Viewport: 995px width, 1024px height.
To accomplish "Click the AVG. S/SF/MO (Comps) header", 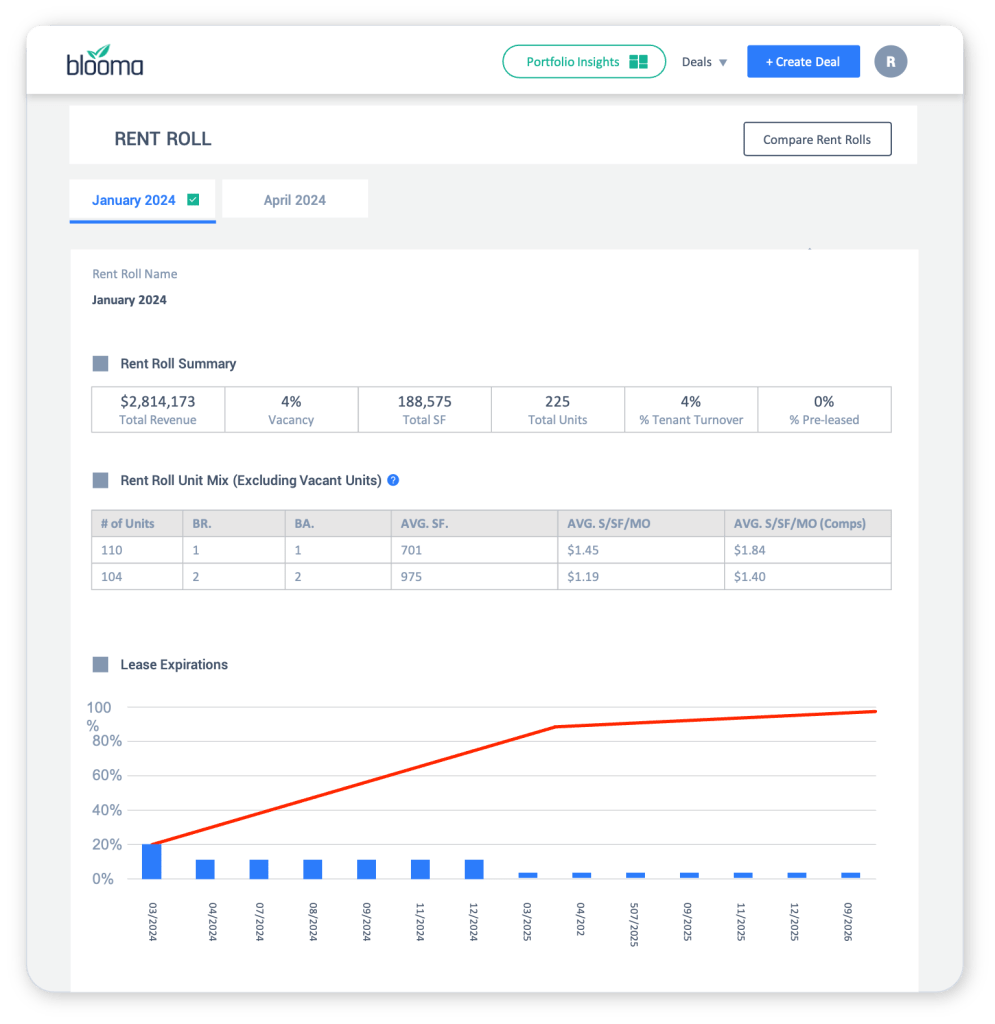I will (x=808, y=524).
